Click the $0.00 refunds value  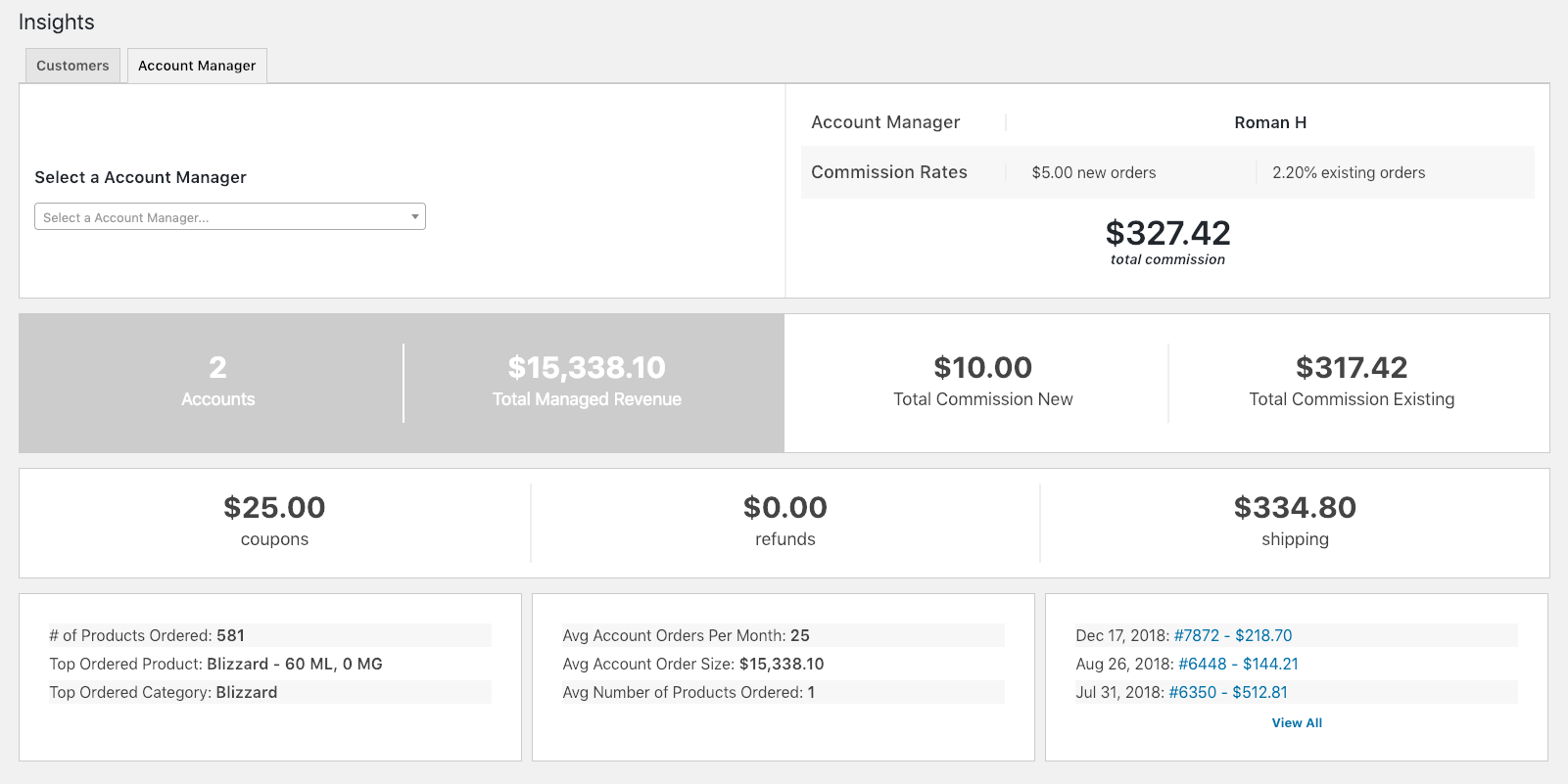[x=785, y=507]
